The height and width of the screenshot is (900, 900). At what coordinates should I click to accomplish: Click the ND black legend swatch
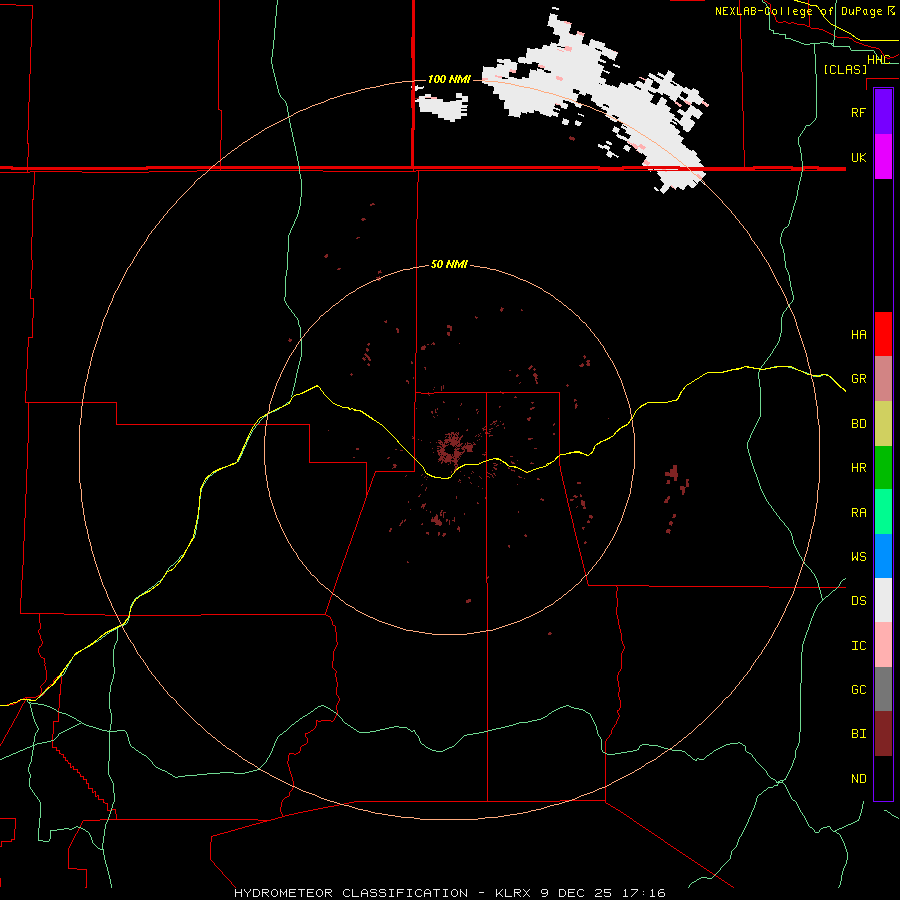[883, 778]
